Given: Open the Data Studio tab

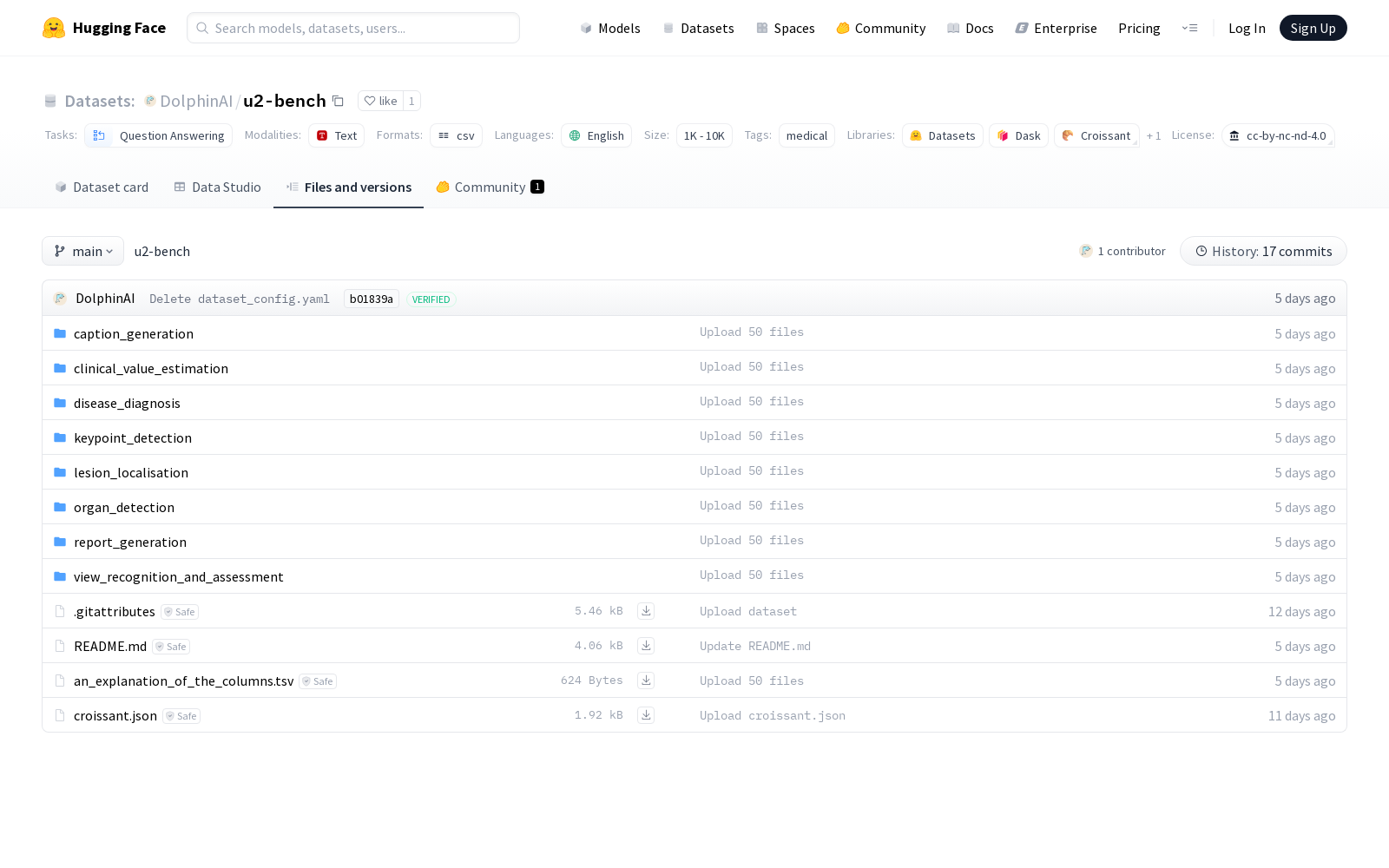Looking at the screenshot, I should coord(217,187).
